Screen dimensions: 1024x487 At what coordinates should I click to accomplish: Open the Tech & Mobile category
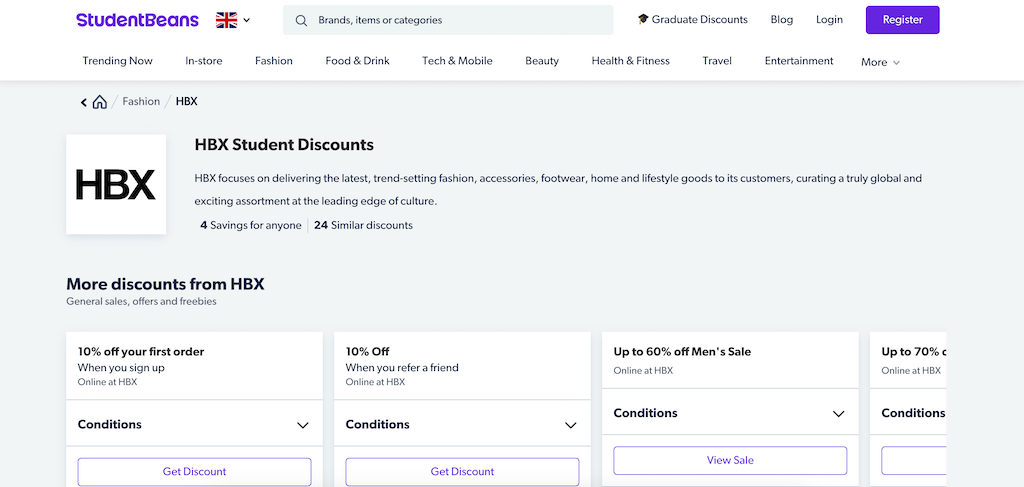tap(457, 61)
